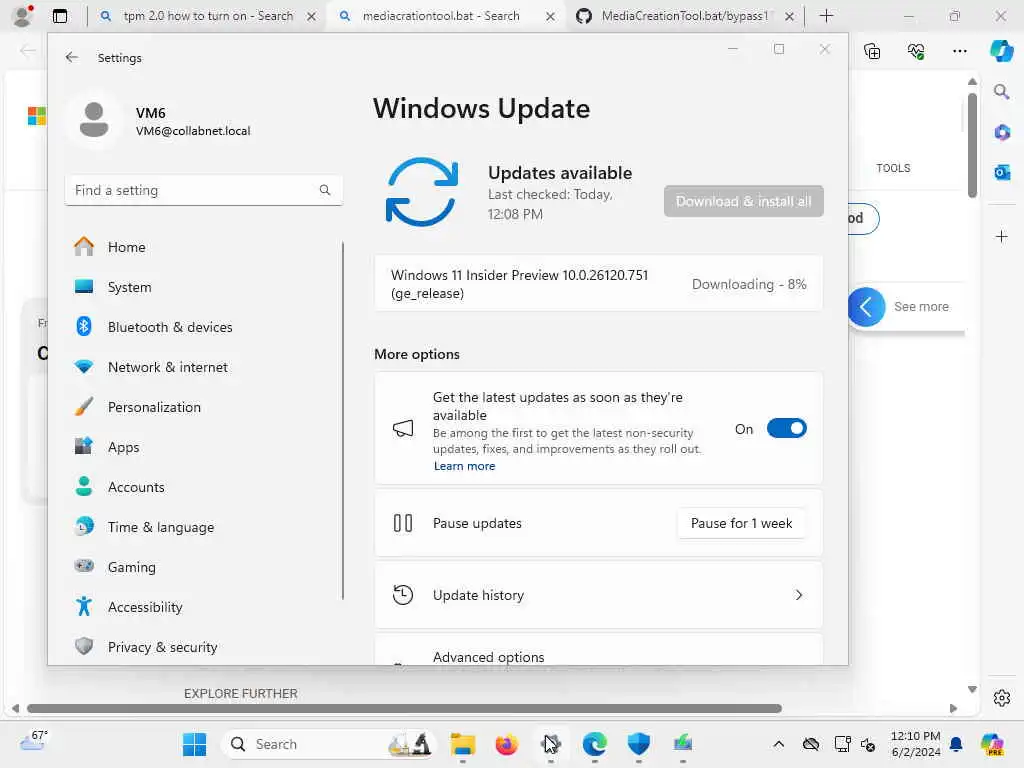Open the Learn more link
1024x768 pixels.
(x=464, y=466)
